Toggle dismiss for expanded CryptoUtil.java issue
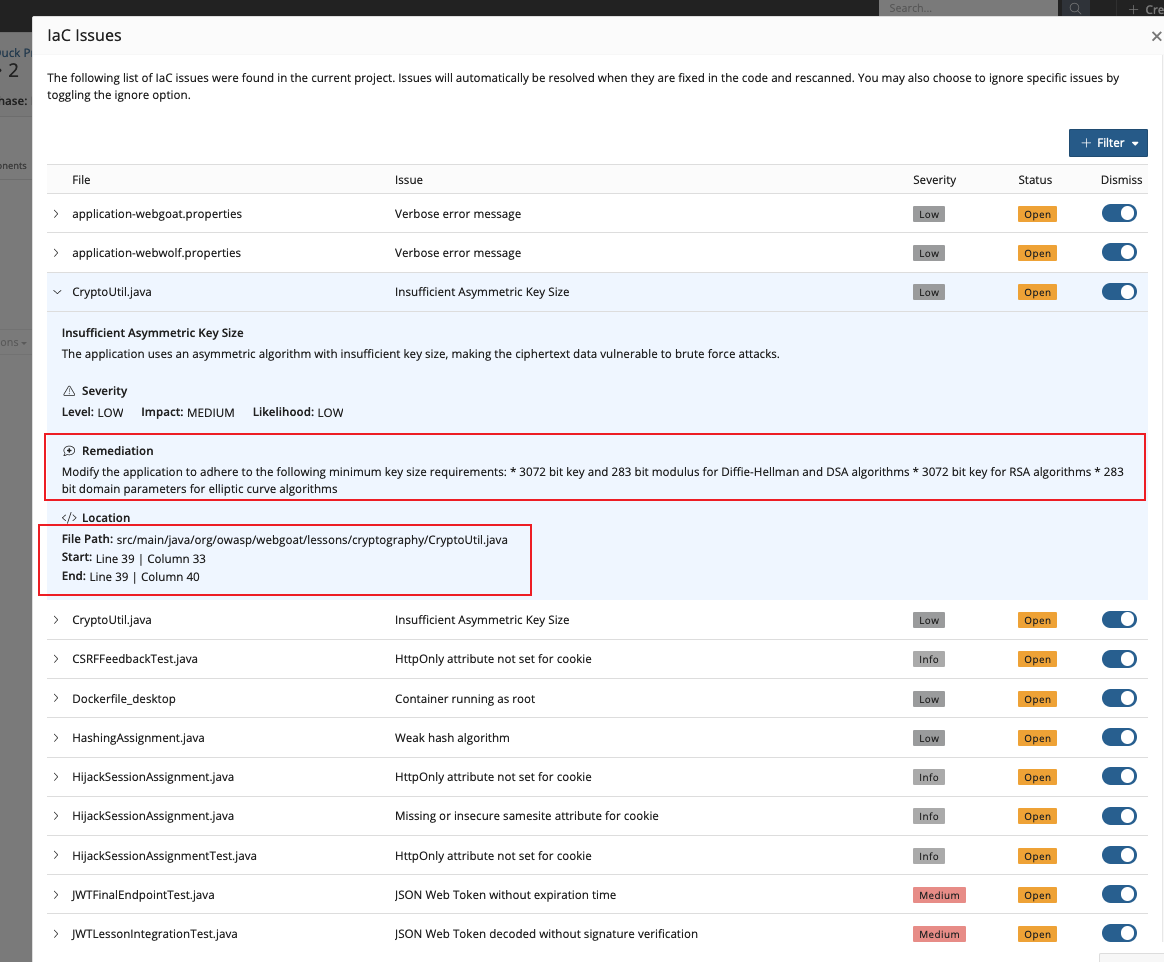 1119,292
